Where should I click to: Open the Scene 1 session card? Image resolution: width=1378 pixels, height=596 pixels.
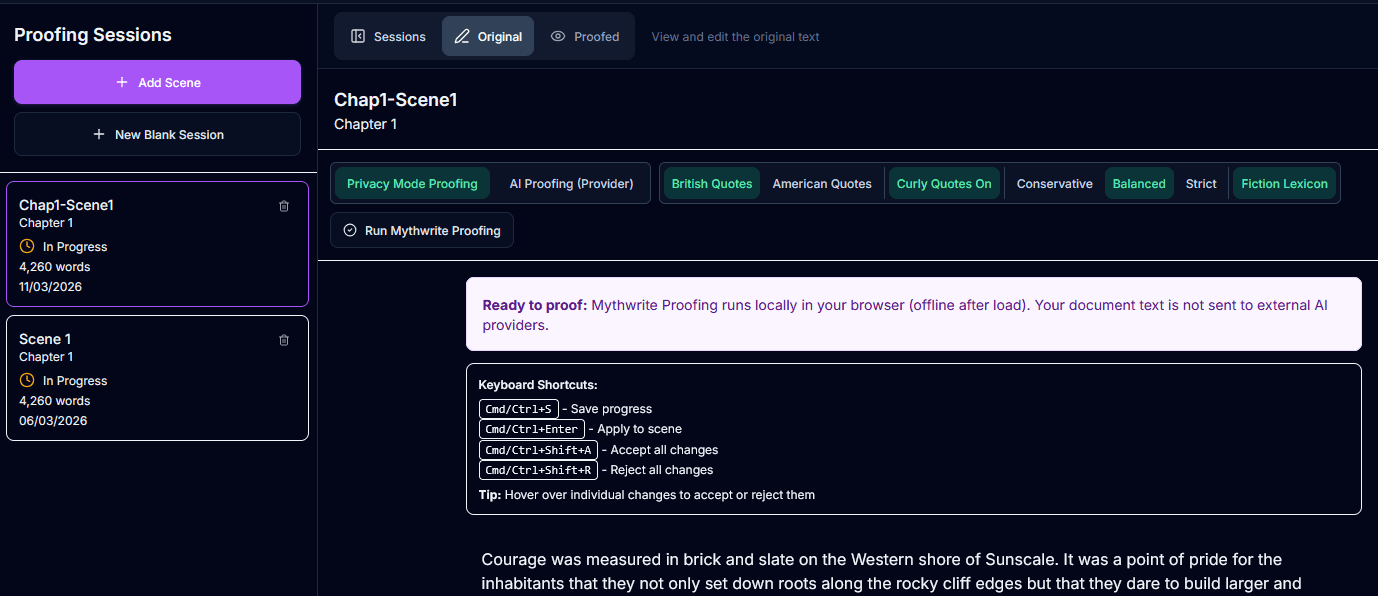point(157,378)
